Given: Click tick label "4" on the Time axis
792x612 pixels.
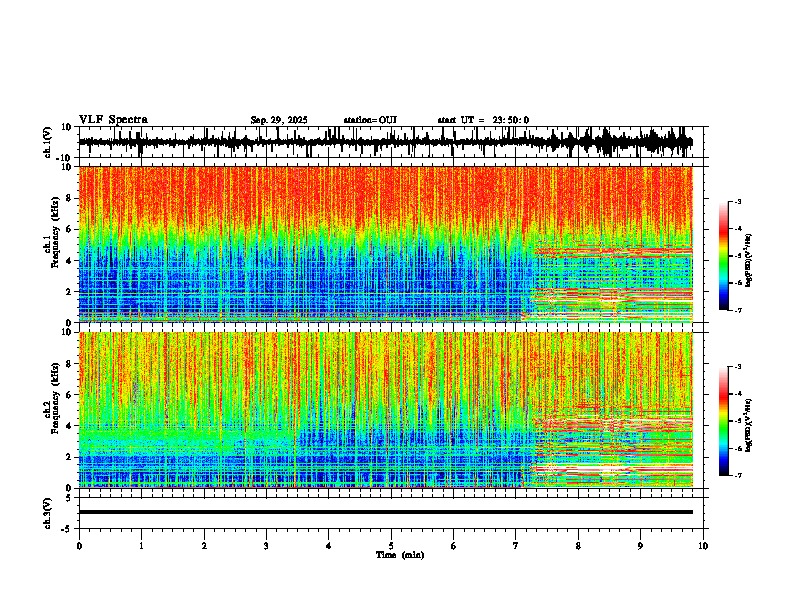Looking at the screenshot, I should [329, 546].
